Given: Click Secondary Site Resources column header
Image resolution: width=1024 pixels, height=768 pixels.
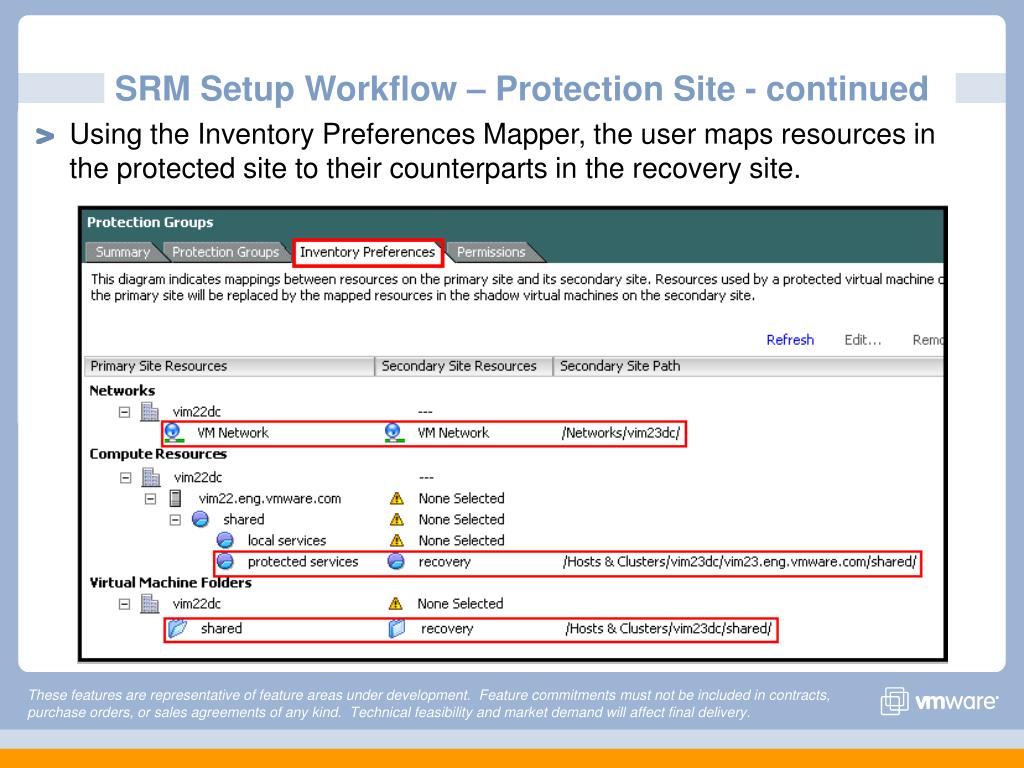Looking at the screenshot, I should (x=464, y=366).
